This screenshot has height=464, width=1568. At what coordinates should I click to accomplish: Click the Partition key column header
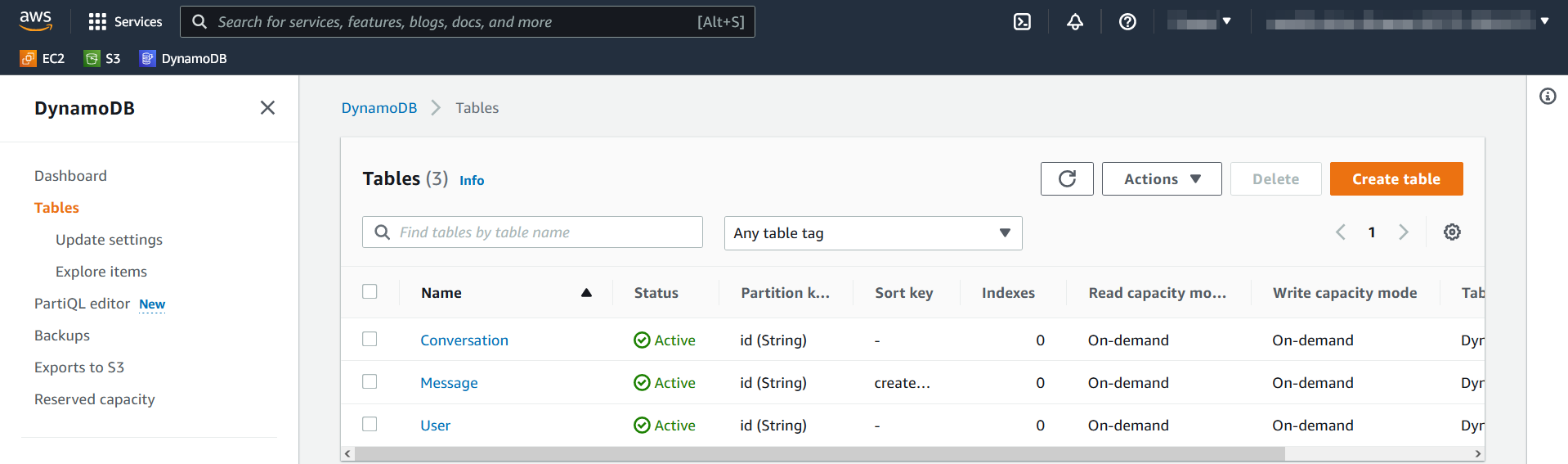(785, 293)
